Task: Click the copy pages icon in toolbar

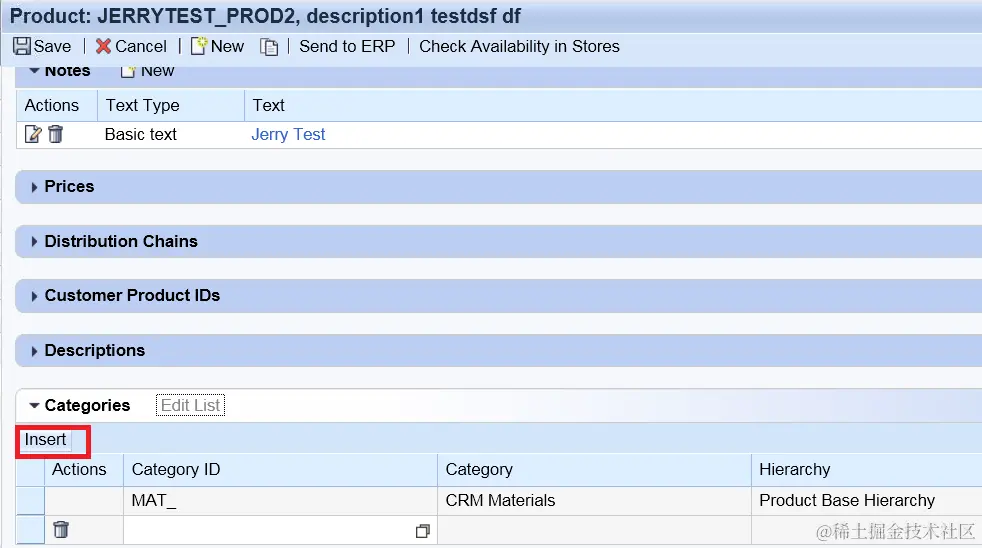Action: (x=269, y=47)
